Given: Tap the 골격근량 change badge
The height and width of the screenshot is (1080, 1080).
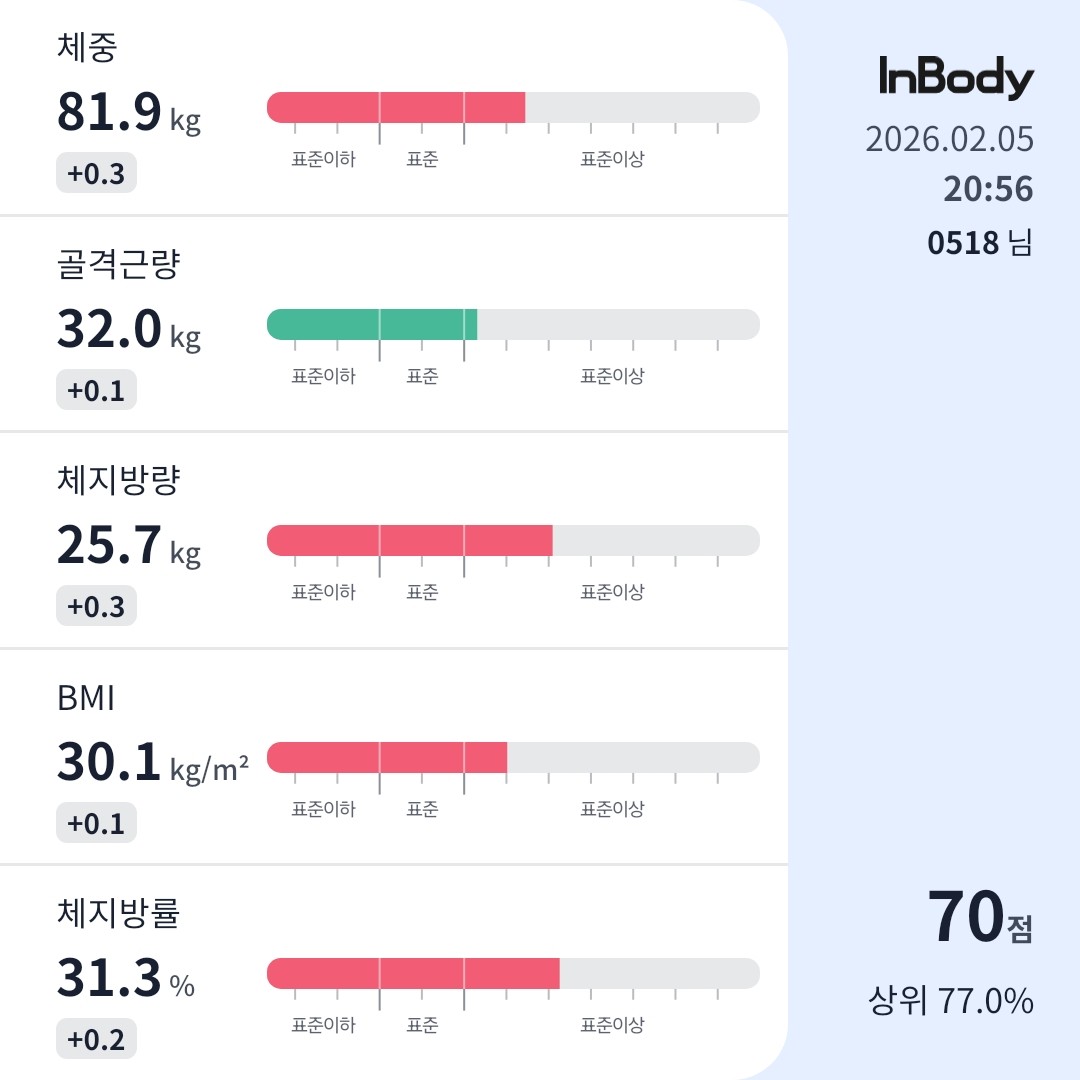Looking at the screenshot, I should coord(96,390).
